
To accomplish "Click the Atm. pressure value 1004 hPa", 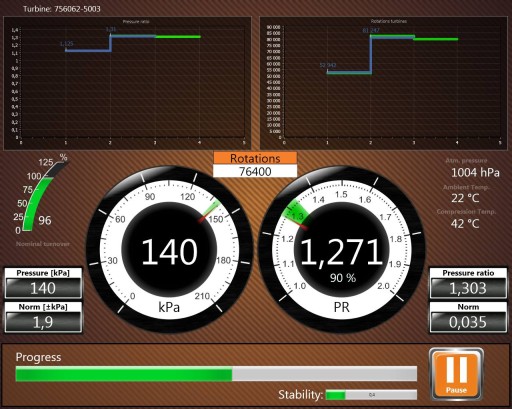I will pyautogui.click(x=475, y=172).
